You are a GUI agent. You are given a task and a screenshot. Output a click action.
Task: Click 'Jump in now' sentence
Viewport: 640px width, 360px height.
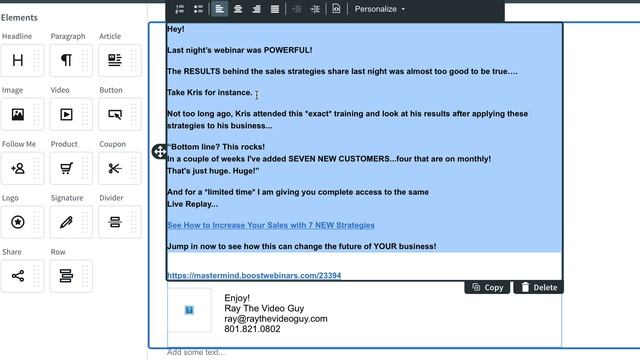(x=302, y=247)
